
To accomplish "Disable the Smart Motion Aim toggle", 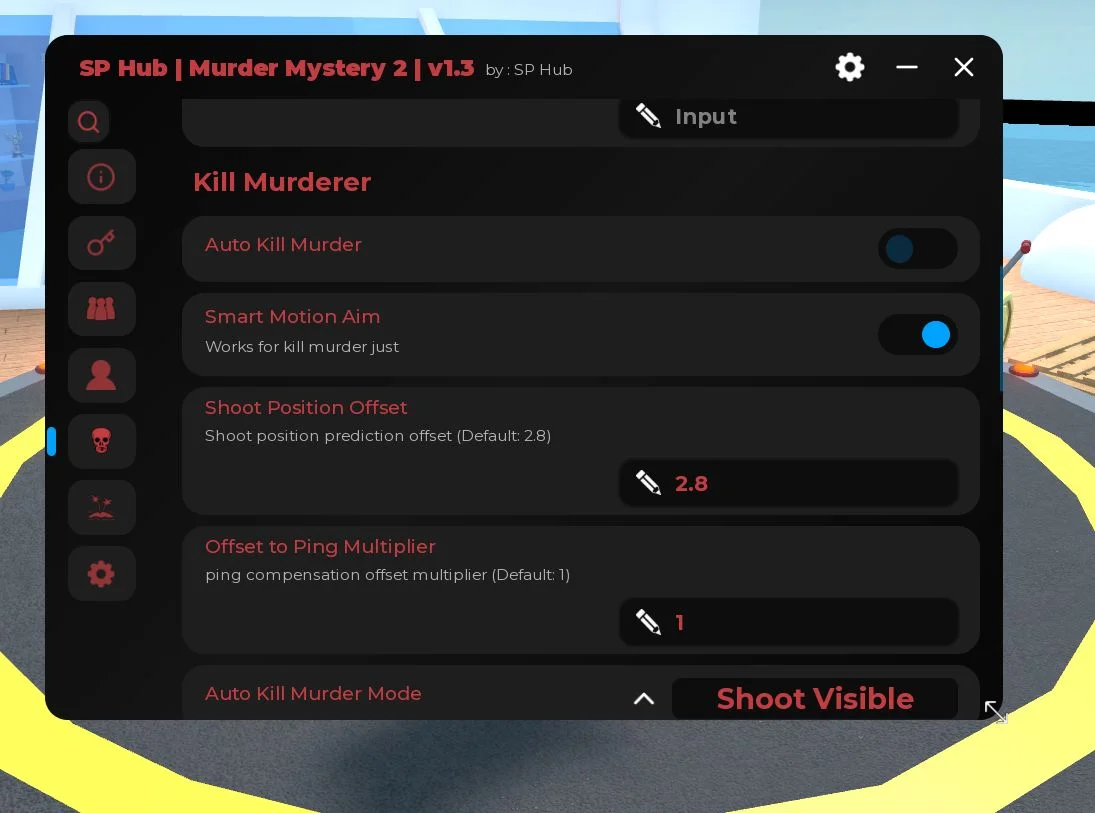I will click(917, 335).
